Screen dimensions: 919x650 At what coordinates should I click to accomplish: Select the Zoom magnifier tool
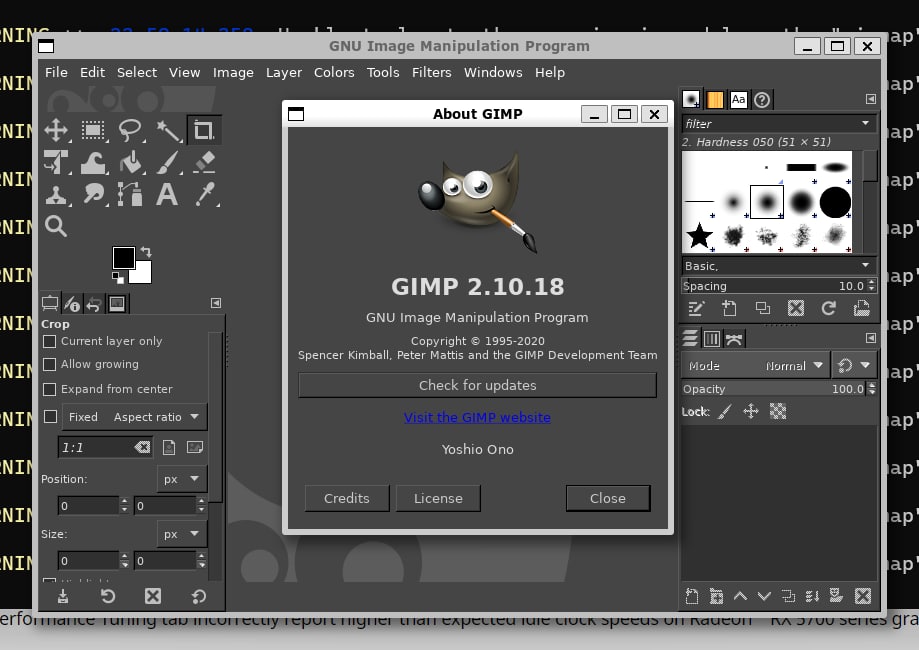[56, 226]
